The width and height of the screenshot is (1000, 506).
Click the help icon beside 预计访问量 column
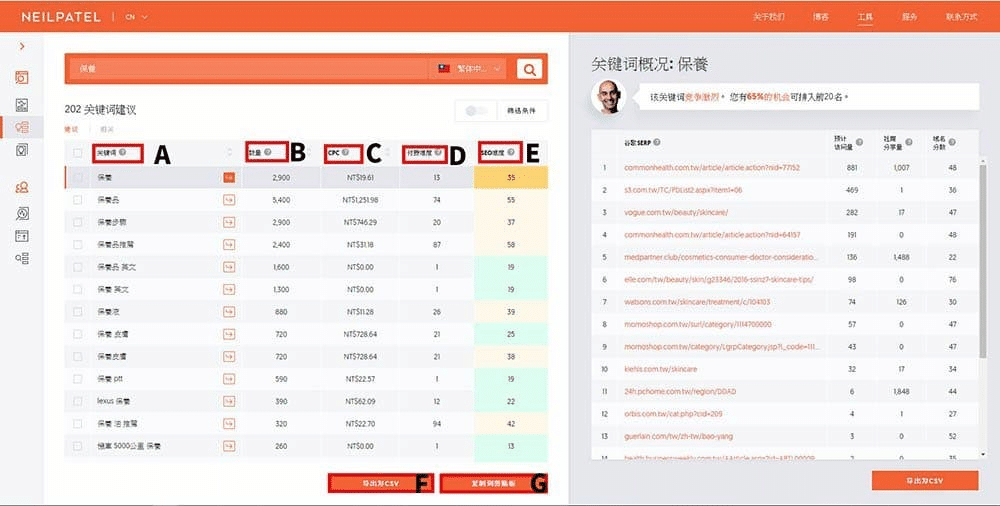(x=859, y=142)
